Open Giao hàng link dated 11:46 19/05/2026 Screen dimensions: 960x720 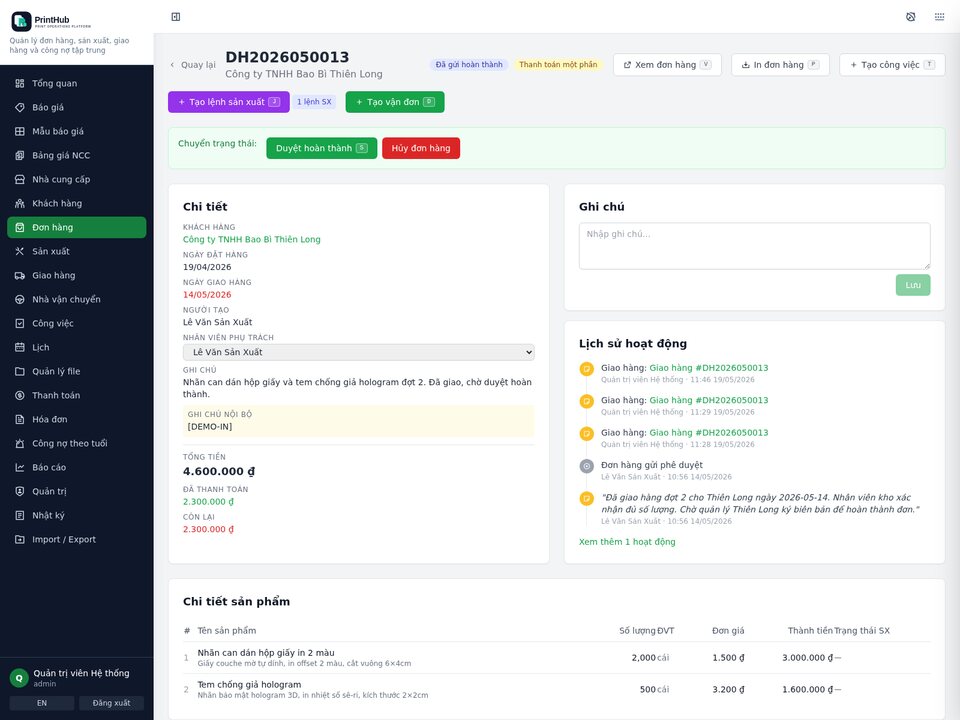(708, 368)
